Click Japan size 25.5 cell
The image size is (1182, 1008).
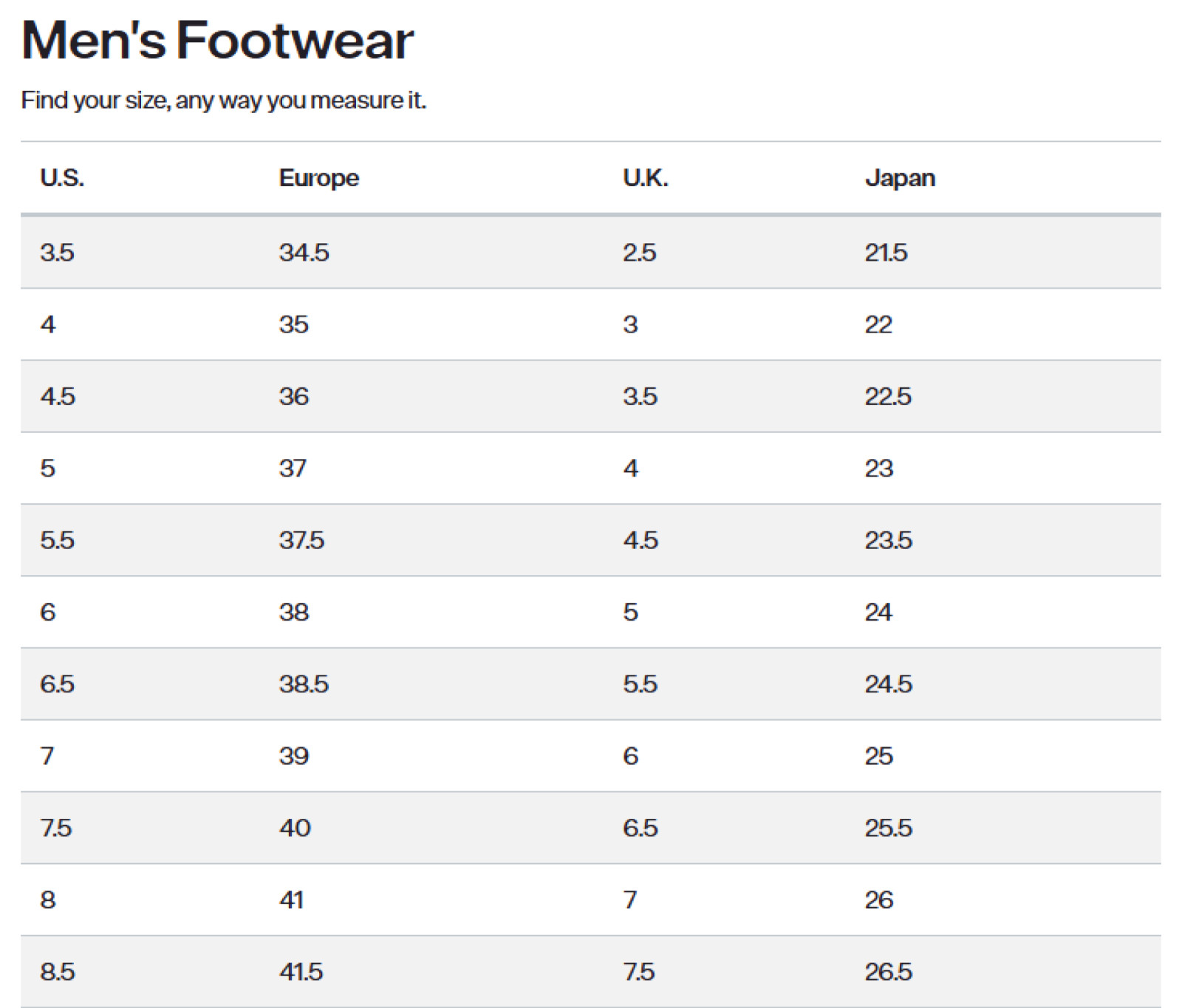889,828
